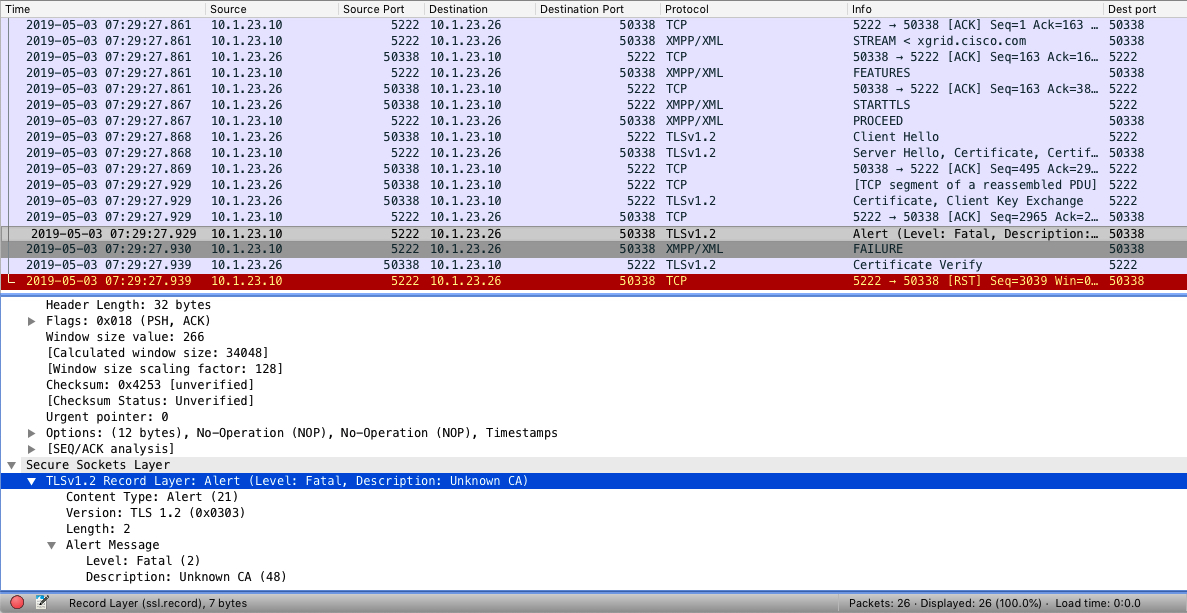Expand the Flags: 0x018 (PSH, ACK) field
1187x613 pixels.
(x=32, y=321)
